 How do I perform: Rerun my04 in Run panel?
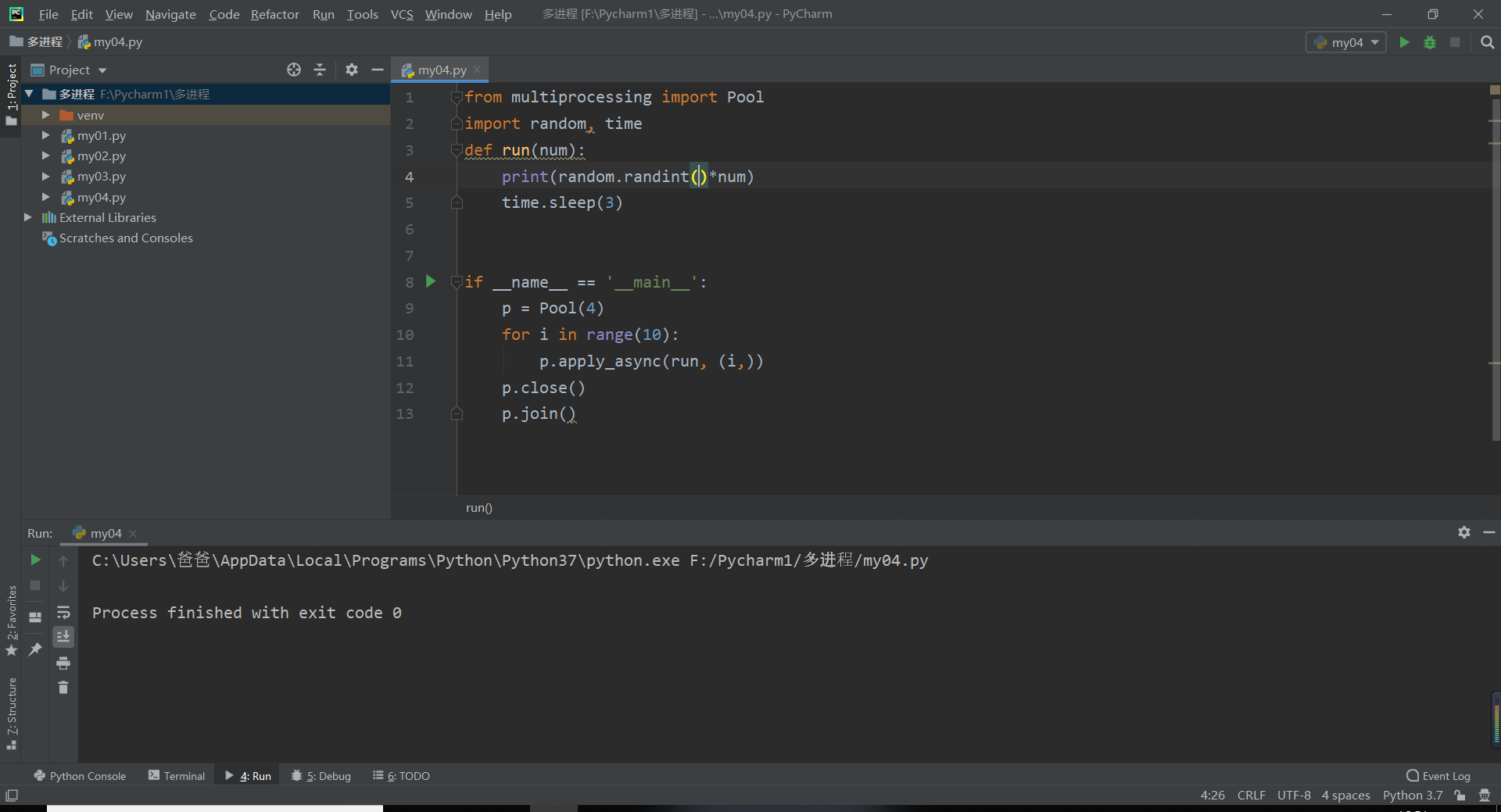[x=35, y=560]
